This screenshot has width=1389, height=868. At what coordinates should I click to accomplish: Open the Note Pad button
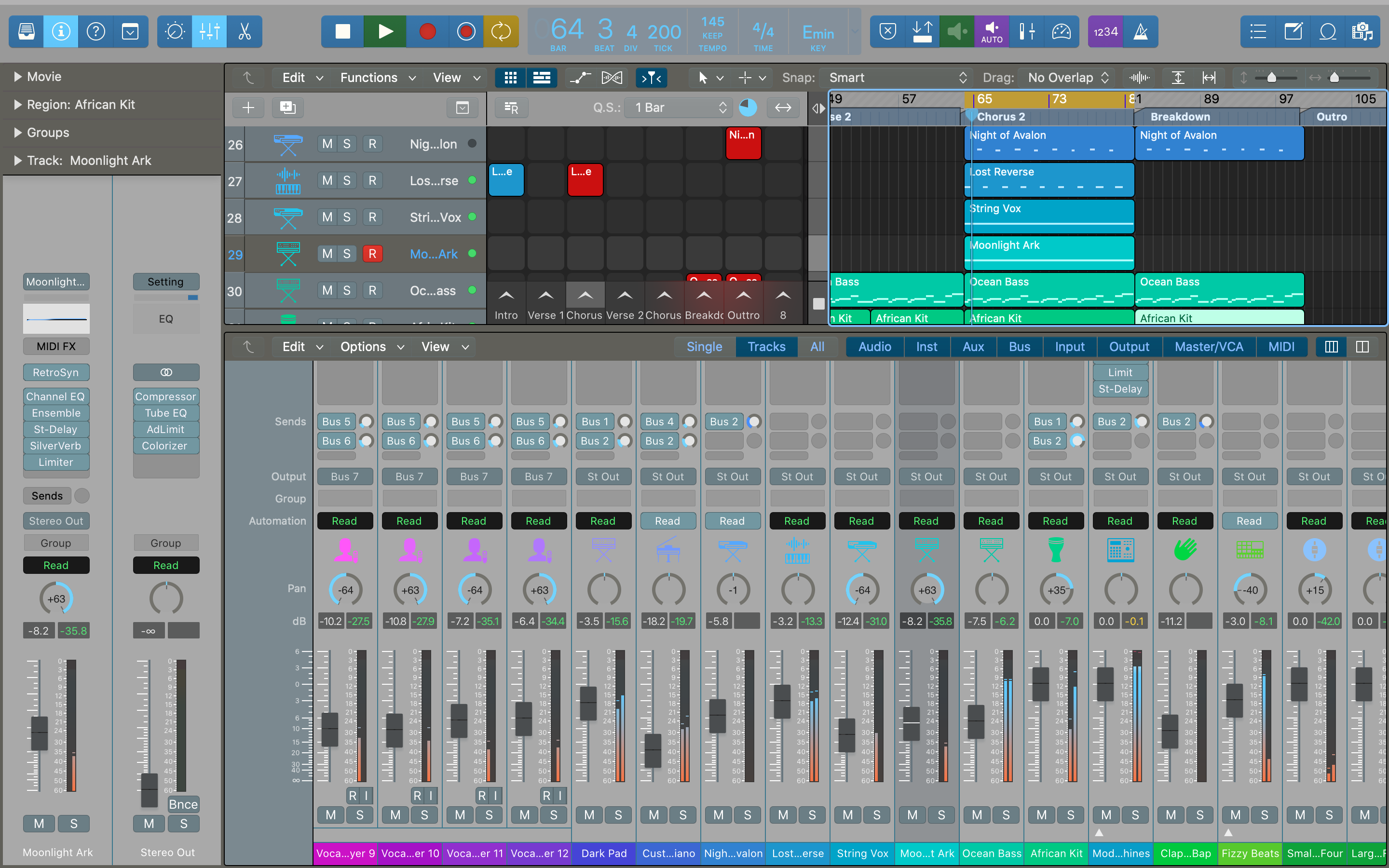pyautogui.click(x=1293, y=31)
